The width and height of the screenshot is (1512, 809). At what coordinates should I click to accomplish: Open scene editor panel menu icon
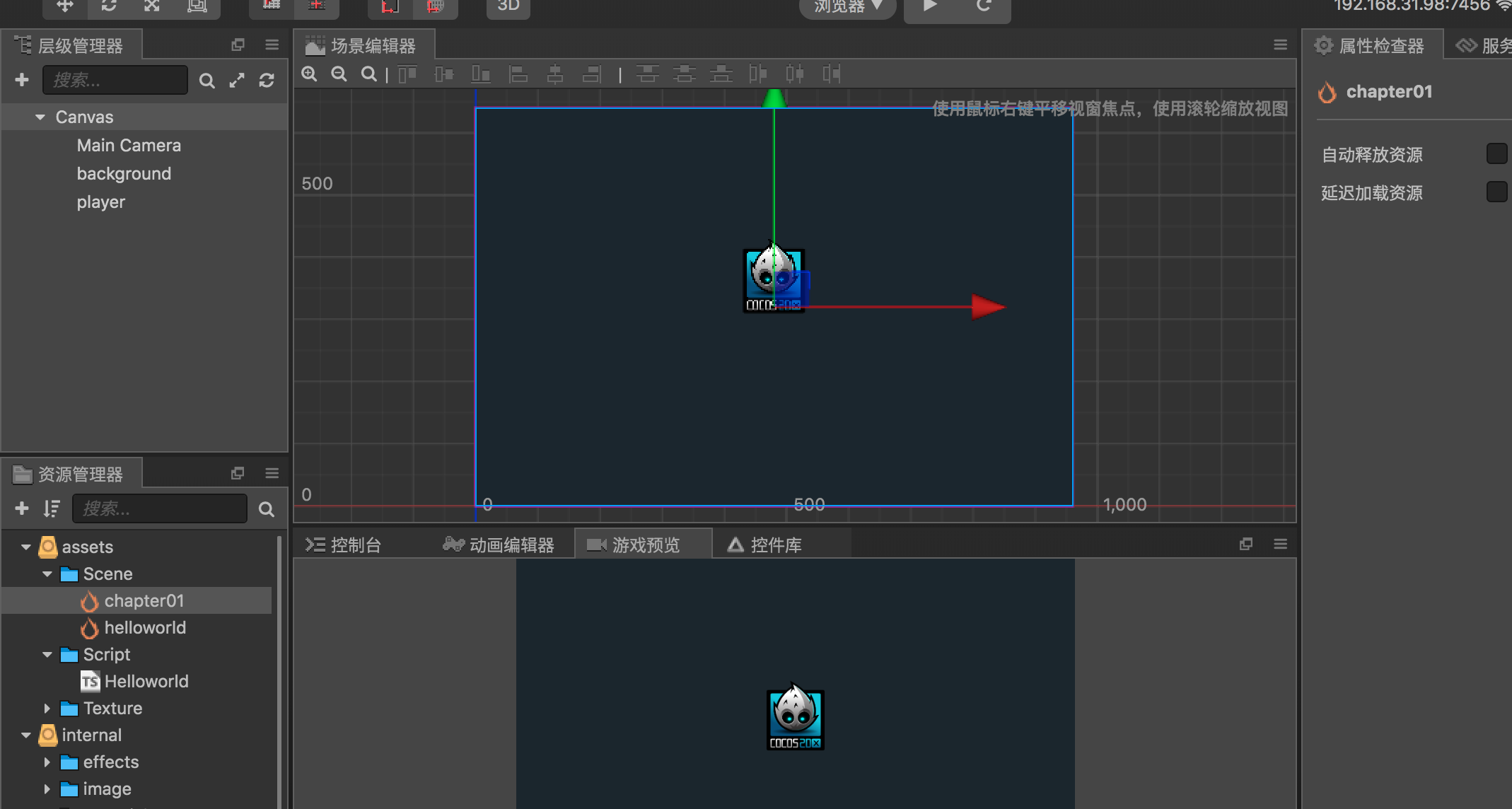[x=1280, y=45]
